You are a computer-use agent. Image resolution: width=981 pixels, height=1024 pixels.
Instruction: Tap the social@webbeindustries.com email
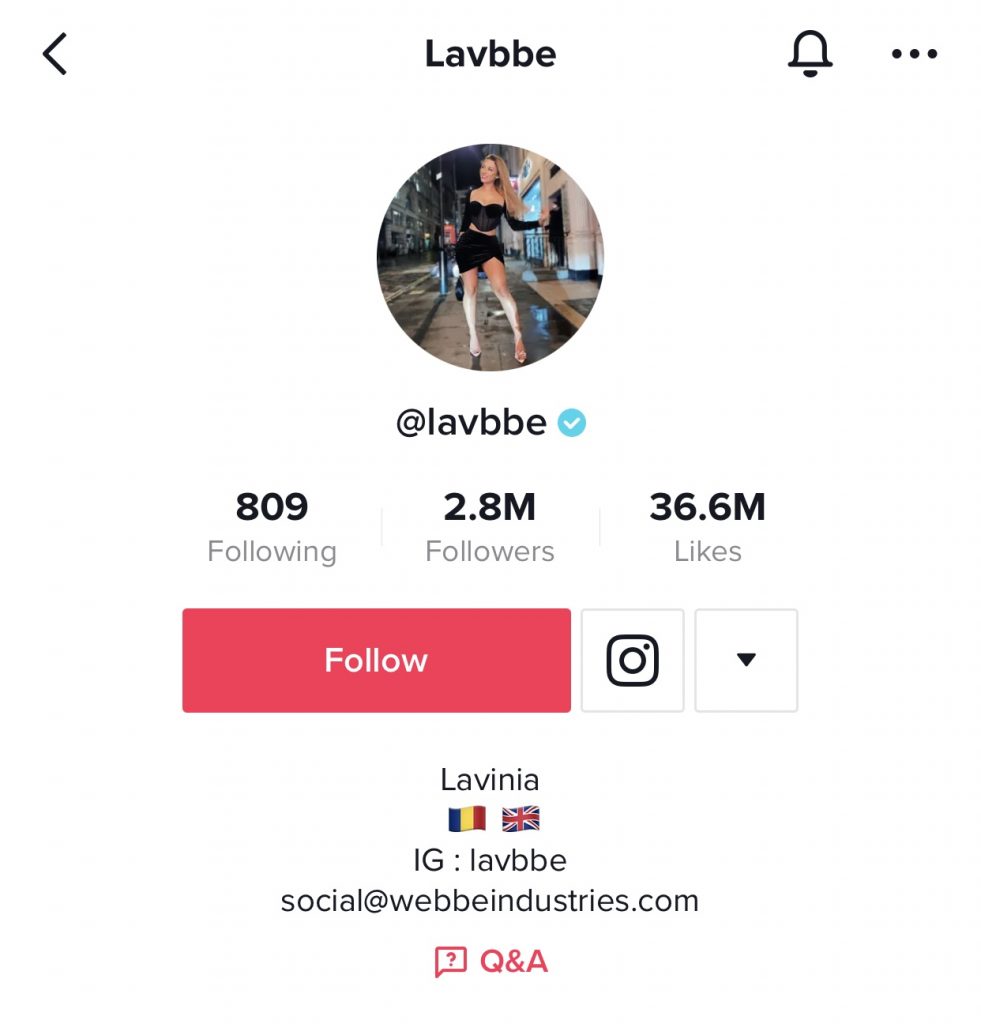point(490,901)
